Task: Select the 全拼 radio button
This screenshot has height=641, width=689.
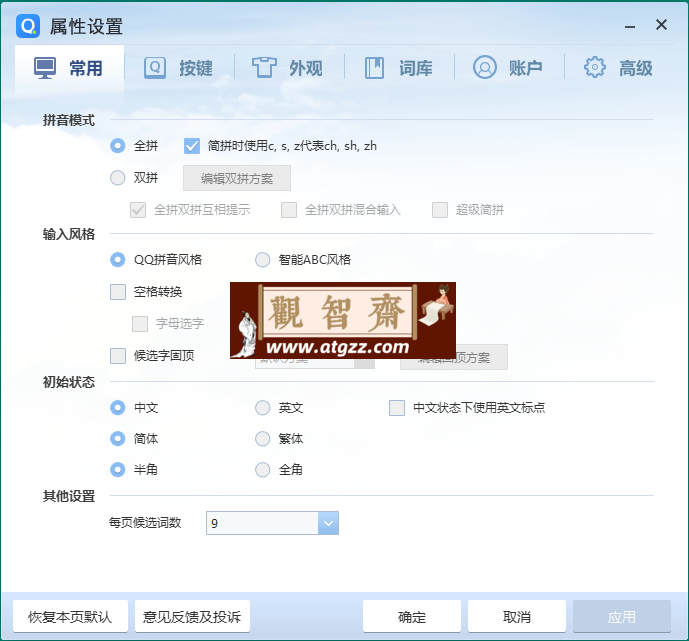Action: (x=118, y=146)
